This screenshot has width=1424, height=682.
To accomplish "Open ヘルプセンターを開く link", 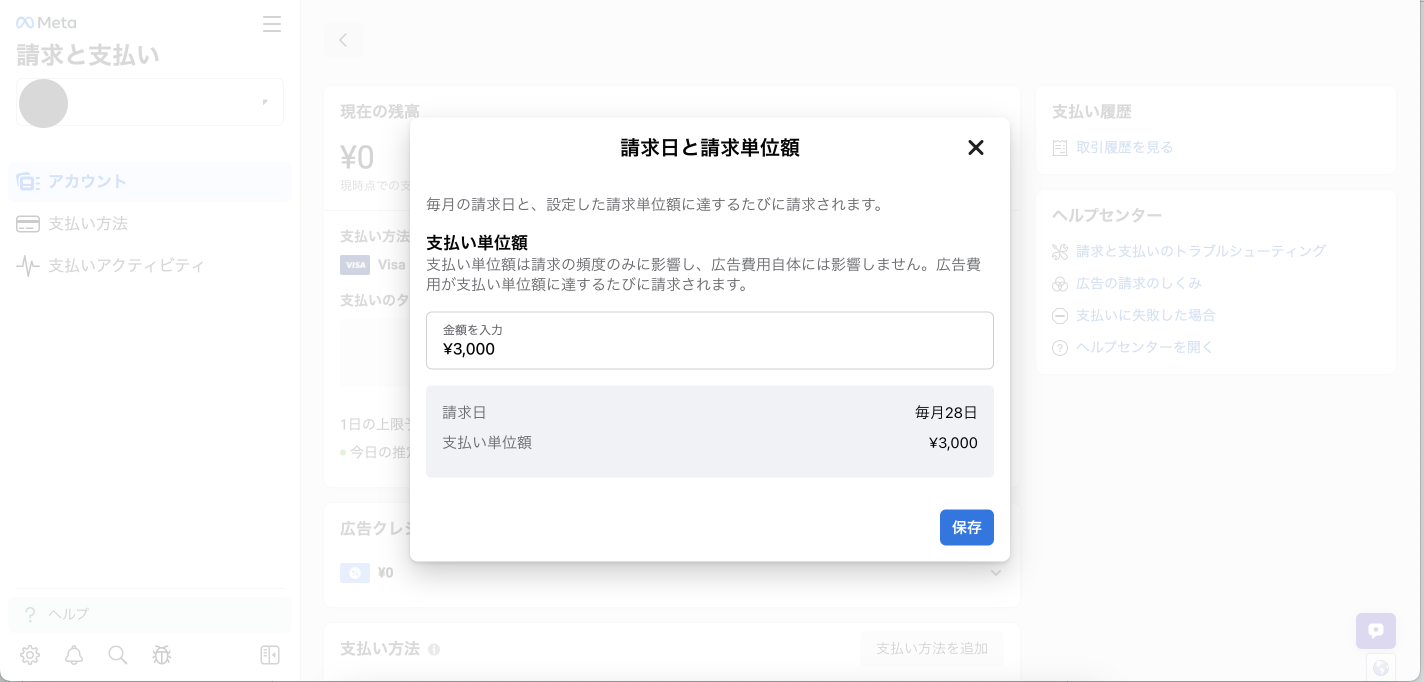I will point(1145,347).
